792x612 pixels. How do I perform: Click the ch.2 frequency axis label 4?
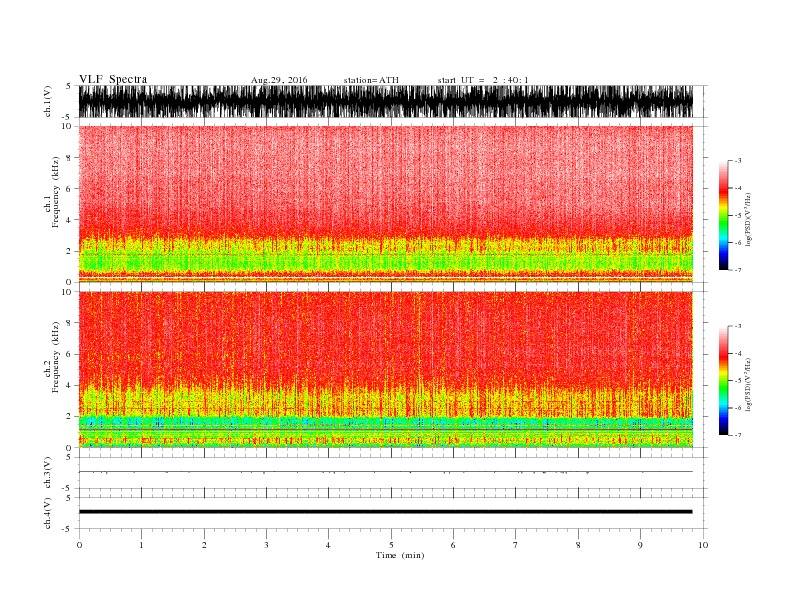pos(69,385)
